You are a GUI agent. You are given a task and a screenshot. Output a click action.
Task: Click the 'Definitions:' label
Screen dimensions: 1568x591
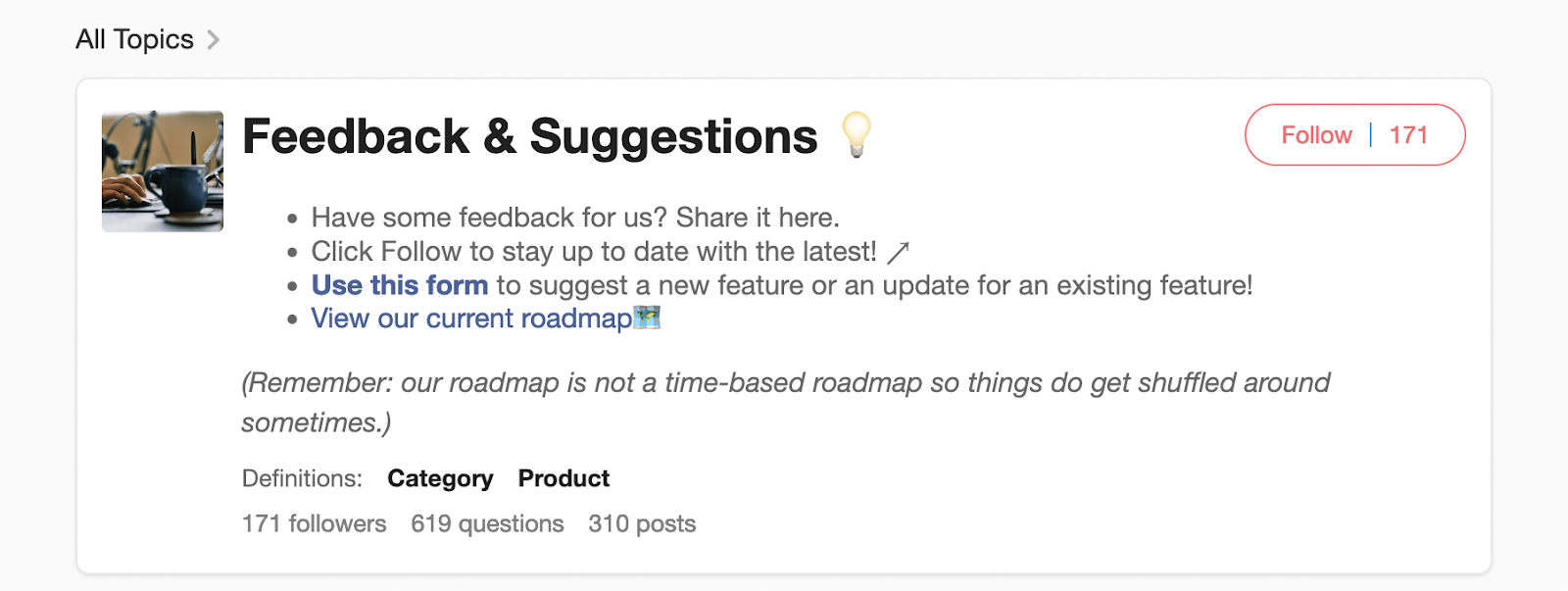pyautogui.click(x=302, y=478)
